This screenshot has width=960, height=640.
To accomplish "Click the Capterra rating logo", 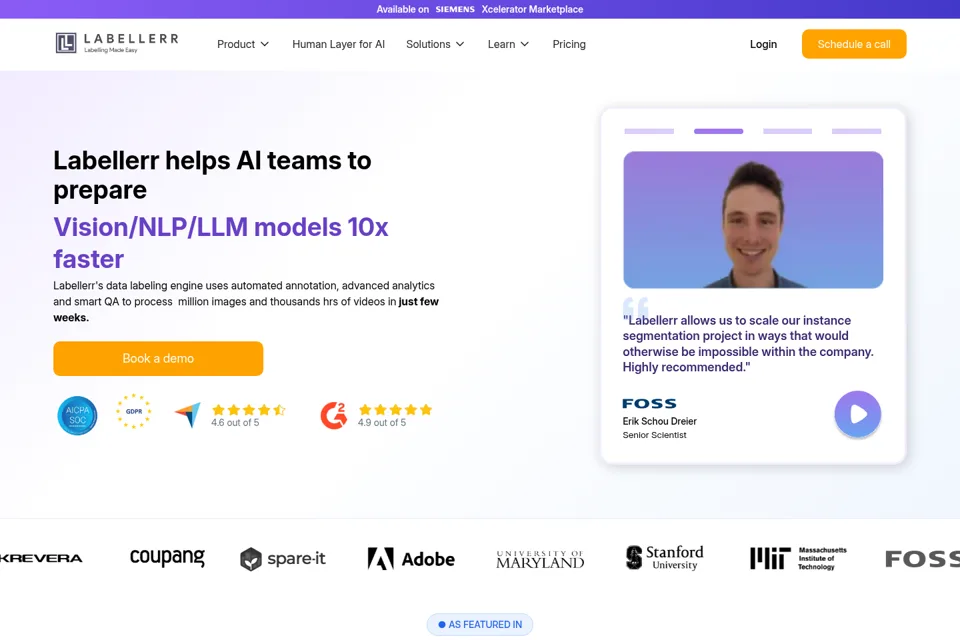I will click(188, 415).
